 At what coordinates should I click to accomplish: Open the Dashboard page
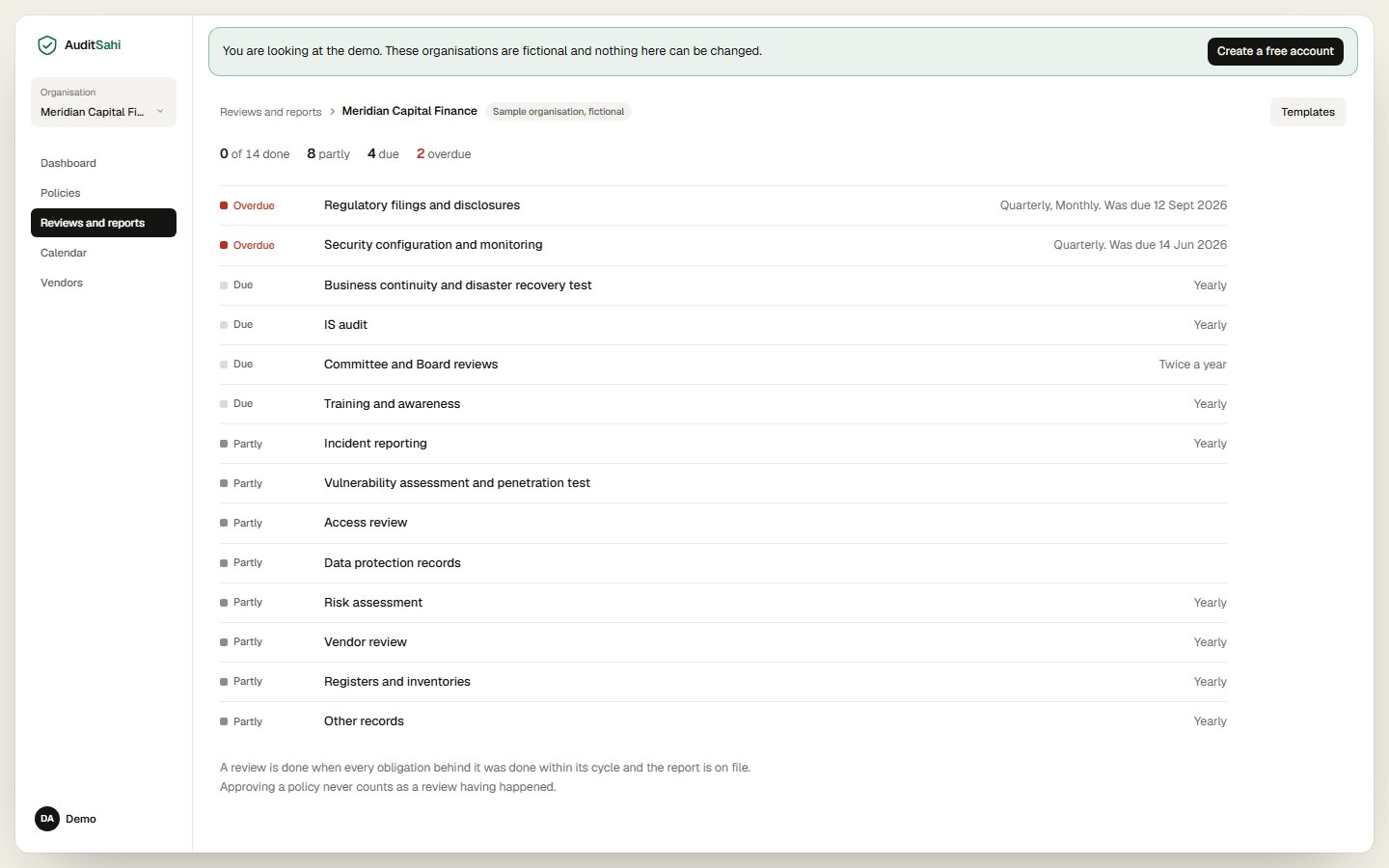click(x=103, y=163)
